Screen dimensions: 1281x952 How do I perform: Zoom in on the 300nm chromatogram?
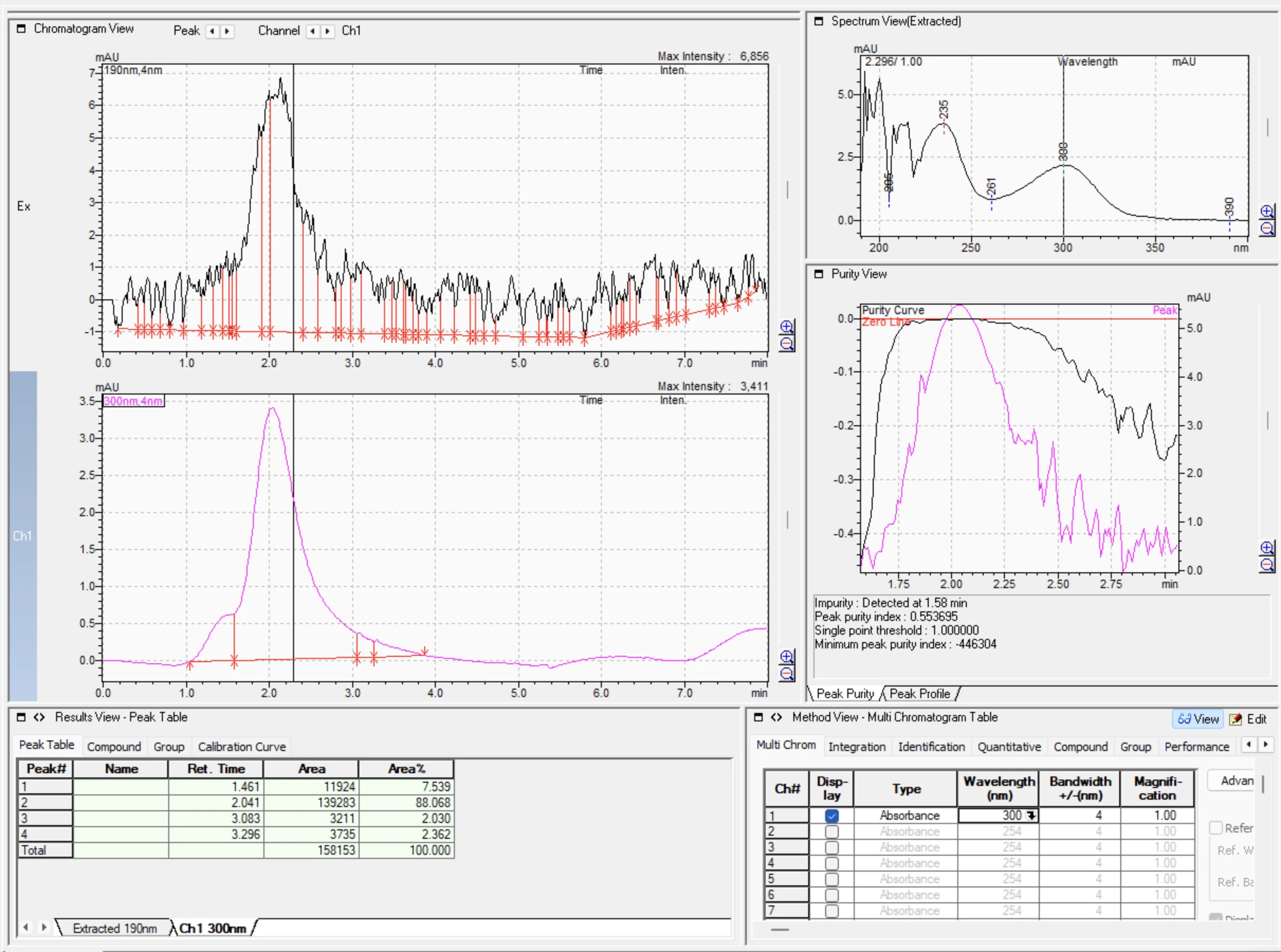click(786, 656)
